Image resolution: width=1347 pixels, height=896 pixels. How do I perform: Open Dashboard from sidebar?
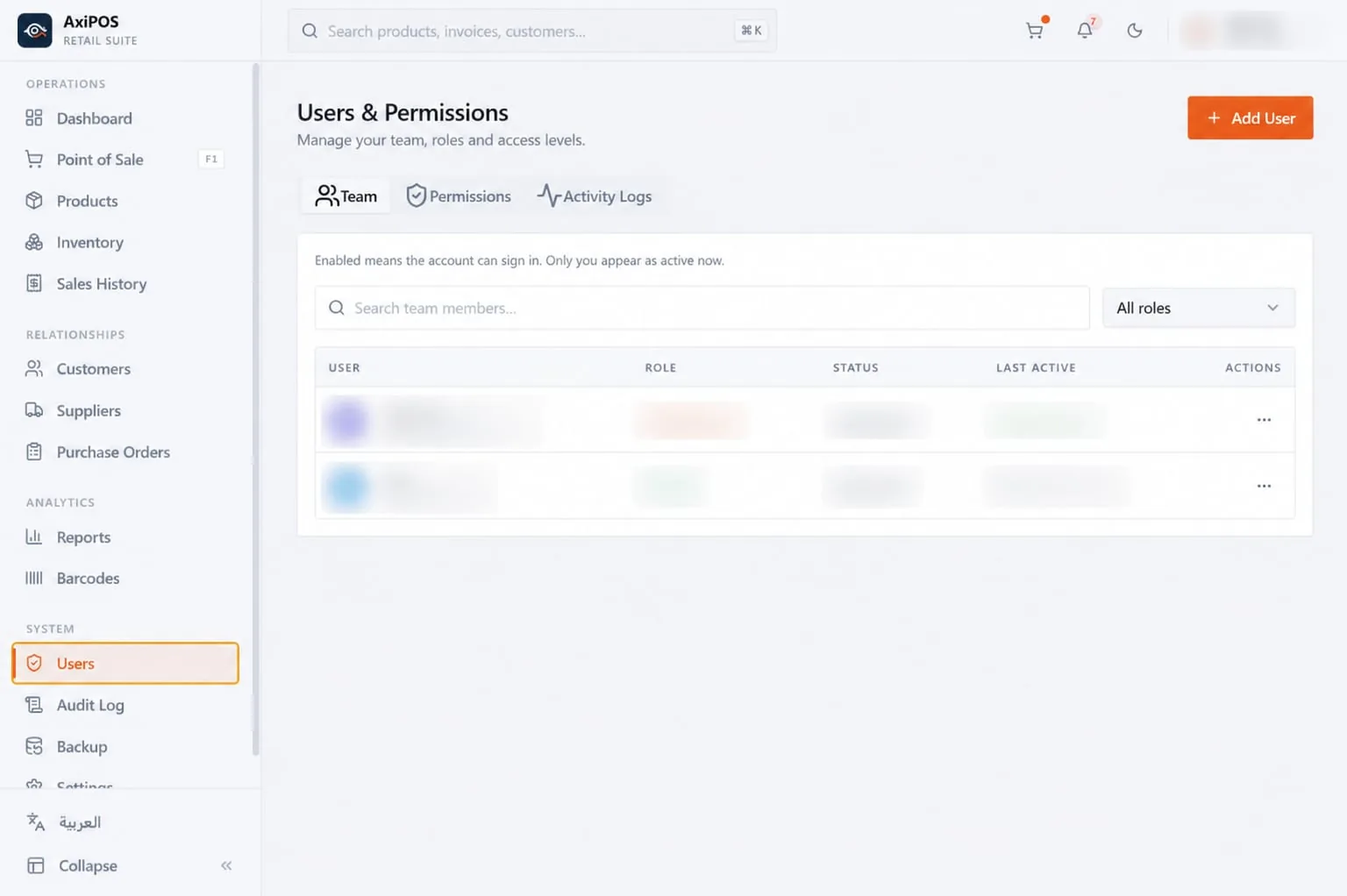[x=95, y=118]
